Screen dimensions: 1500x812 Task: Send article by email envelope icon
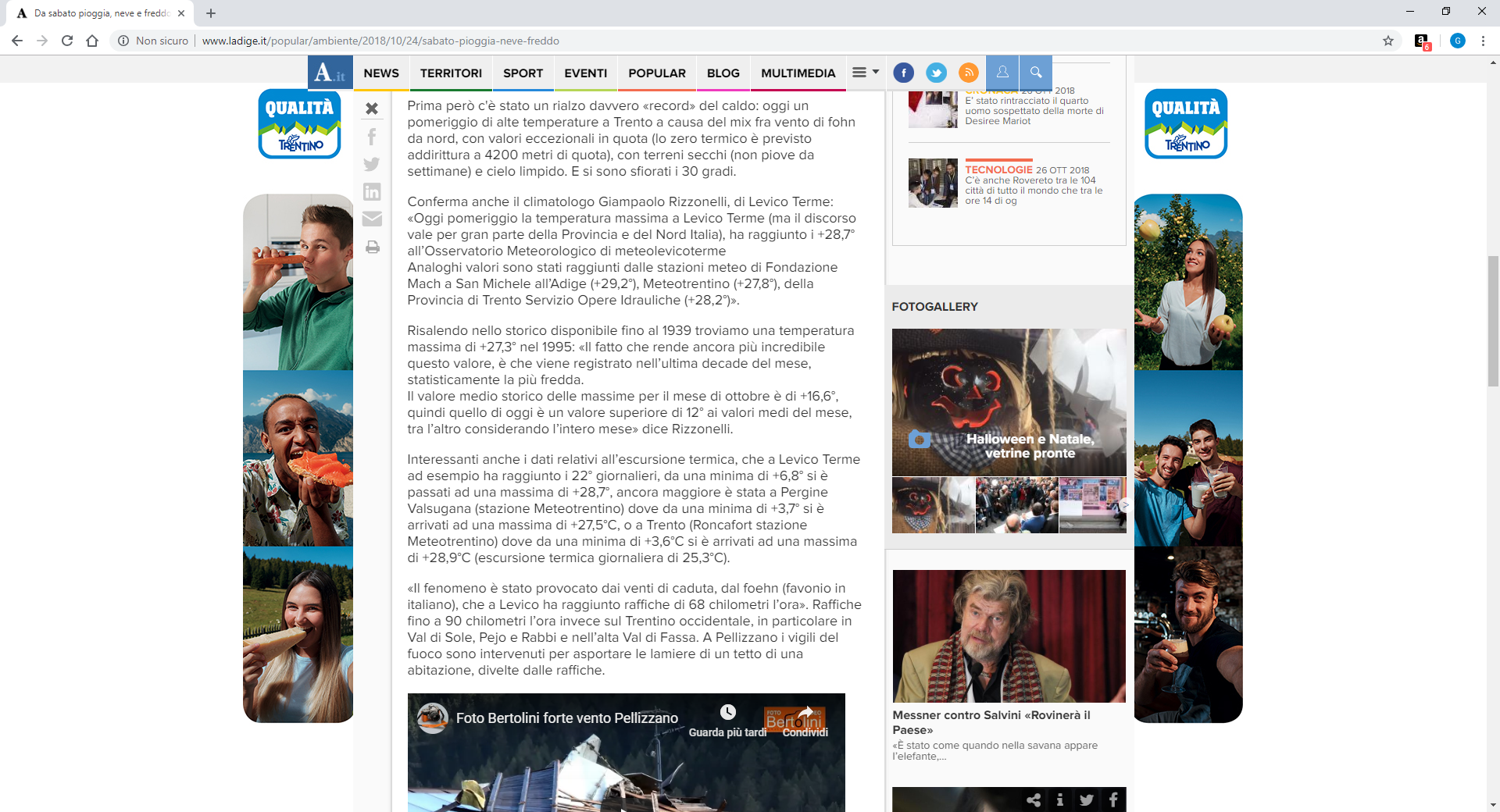tap(372, 219)
